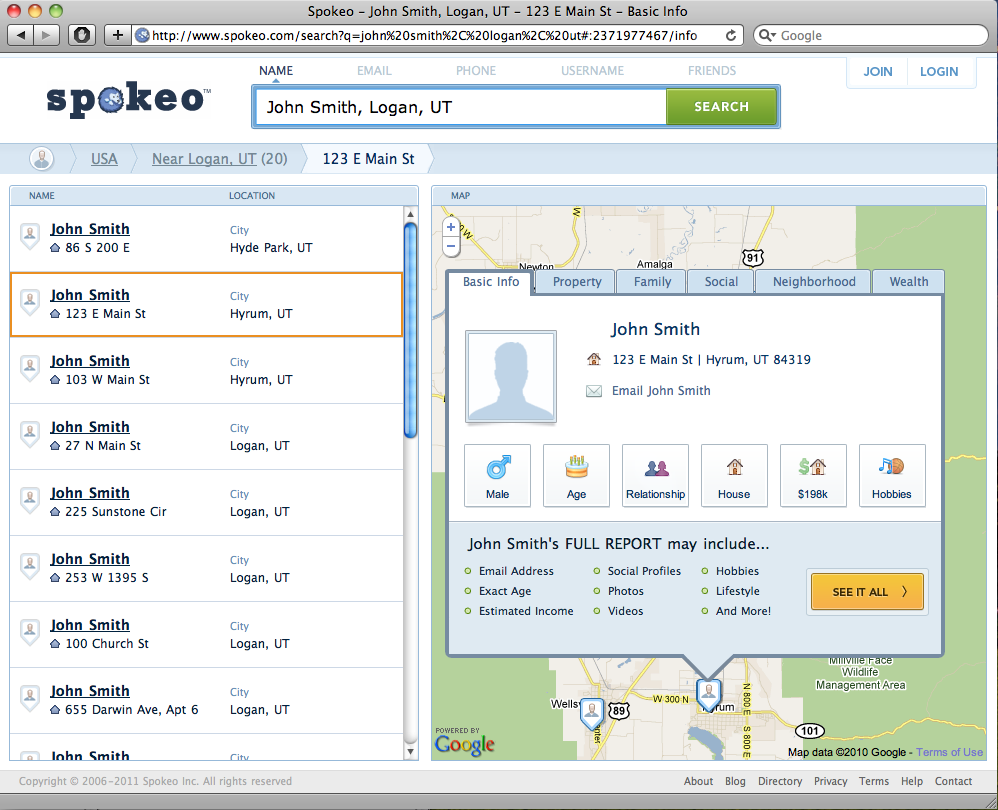Open the USA breadcrumb link
The width and height of the screenshot is (998, 810).
pos(104,159)
